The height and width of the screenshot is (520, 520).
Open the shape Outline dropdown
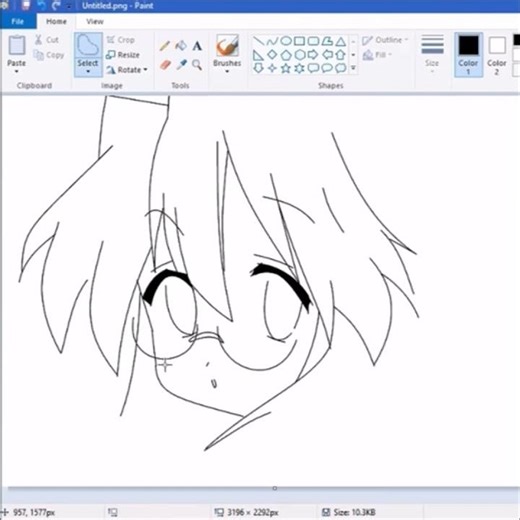(385, 40)
